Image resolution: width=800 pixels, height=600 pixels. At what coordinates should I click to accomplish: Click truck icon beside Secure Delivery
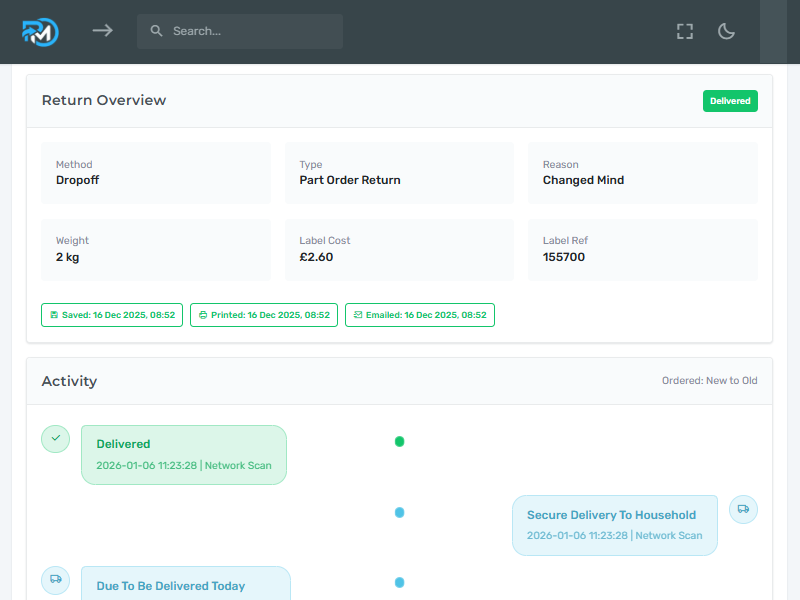point(743,509)
